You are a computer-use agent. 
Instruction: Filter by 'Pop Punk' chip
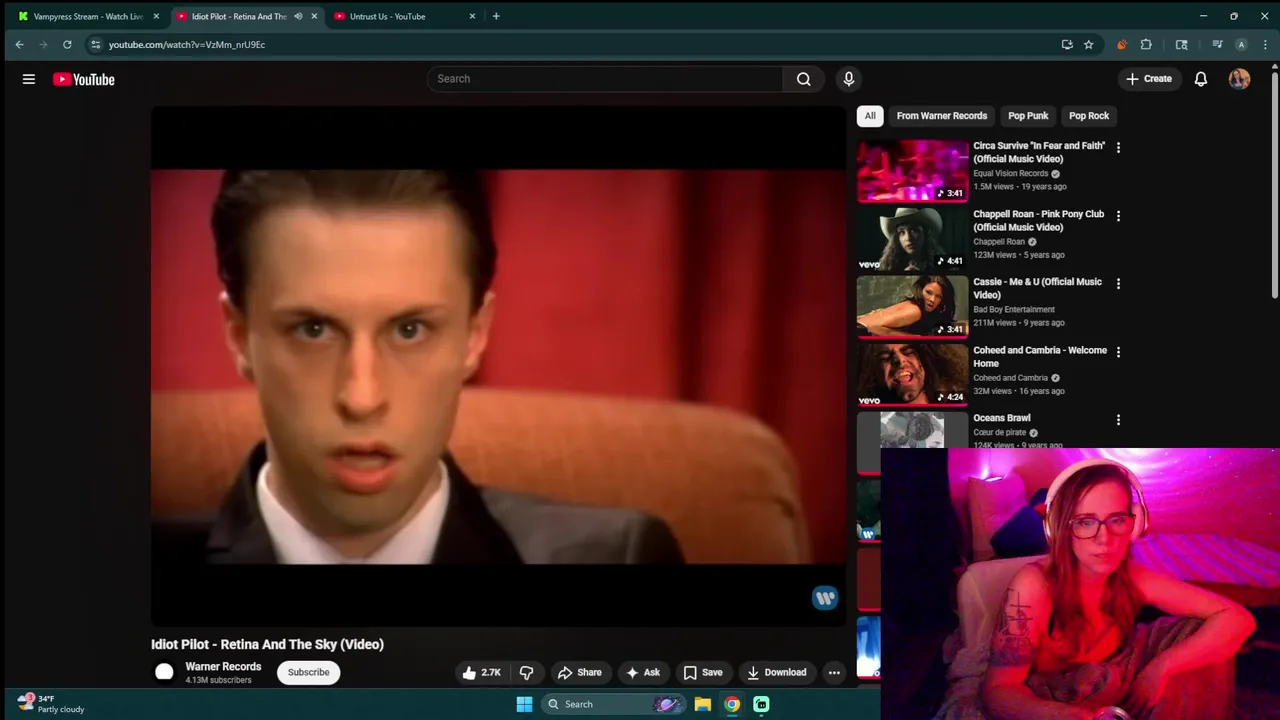pyautogui.click(x=1028, y=116)
